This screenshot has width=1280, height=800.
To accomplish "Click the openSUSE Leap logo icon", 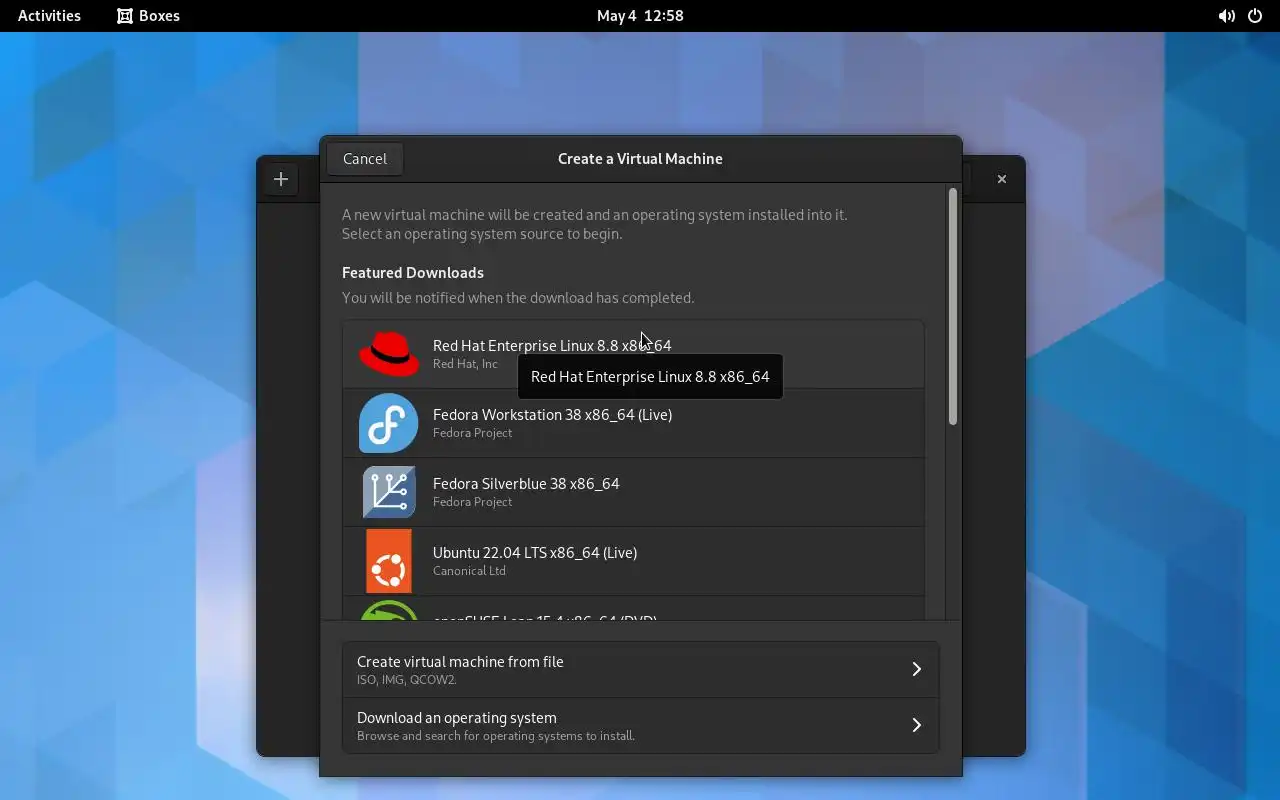I will (389, 610).
